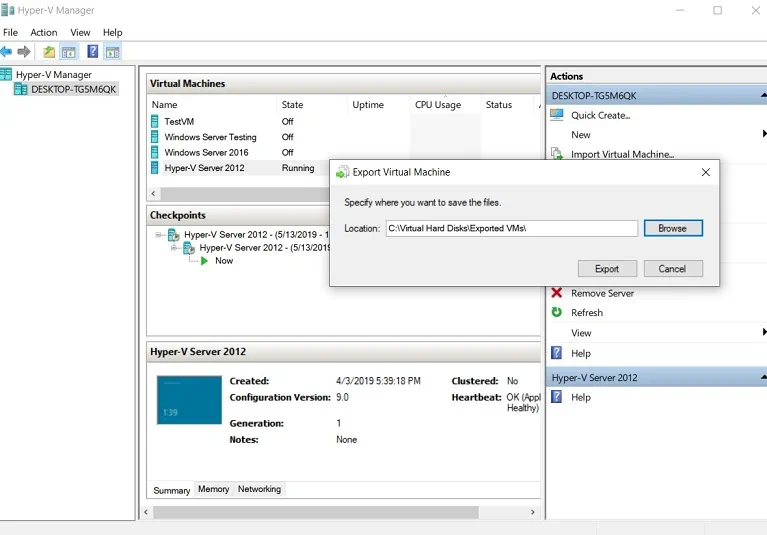Screen dimensions: 767x535
Task: Switch to the Networking tab
Action: click(x=259, y=489)
